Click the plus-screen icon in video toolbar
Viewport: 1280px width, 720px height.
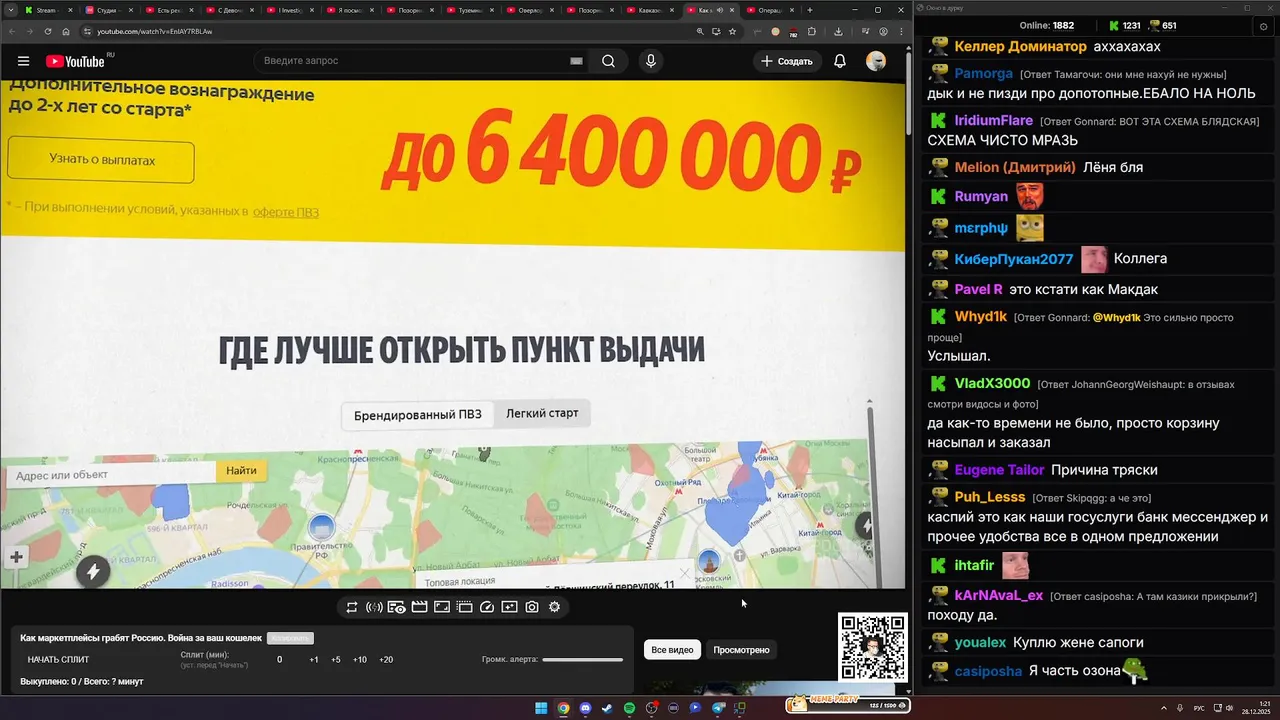(509, 607)
